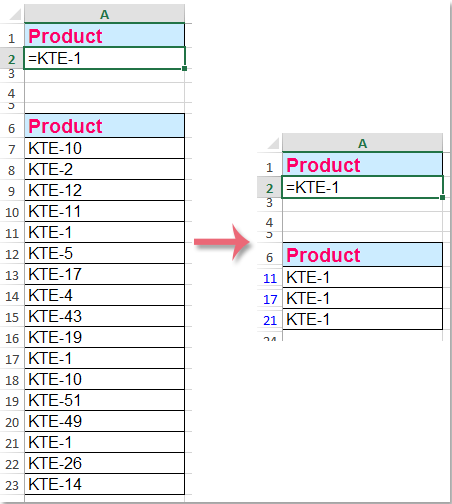Select column A header in right sheet

coord(362,143)
